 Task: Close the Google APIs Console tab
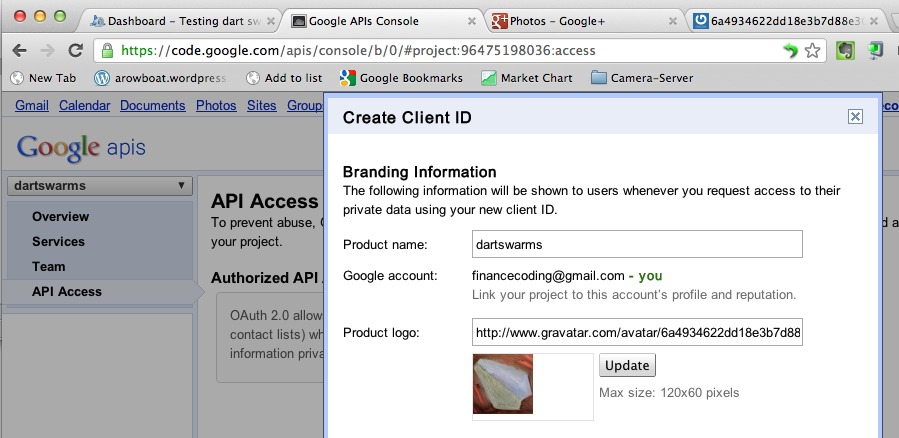472,21
